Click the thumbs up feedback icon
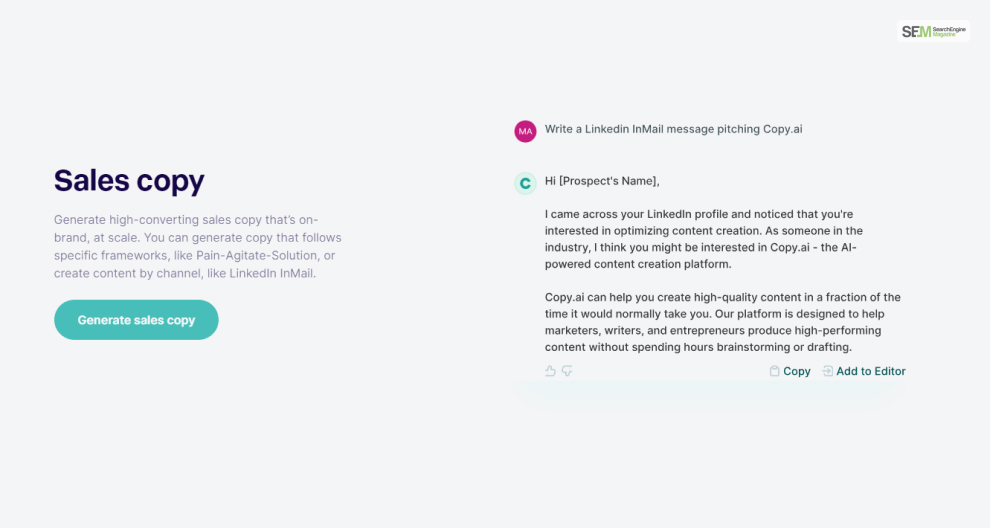 click(550, 371)
